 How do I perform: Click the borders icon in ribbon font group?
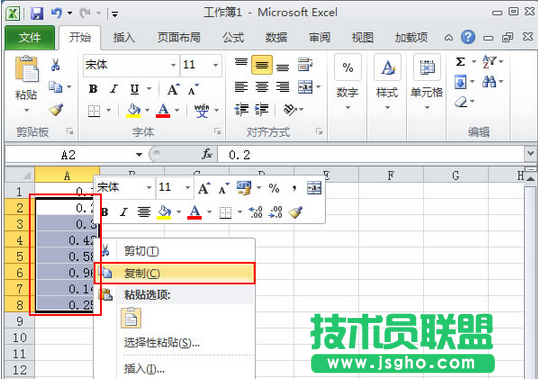(94, 110)
